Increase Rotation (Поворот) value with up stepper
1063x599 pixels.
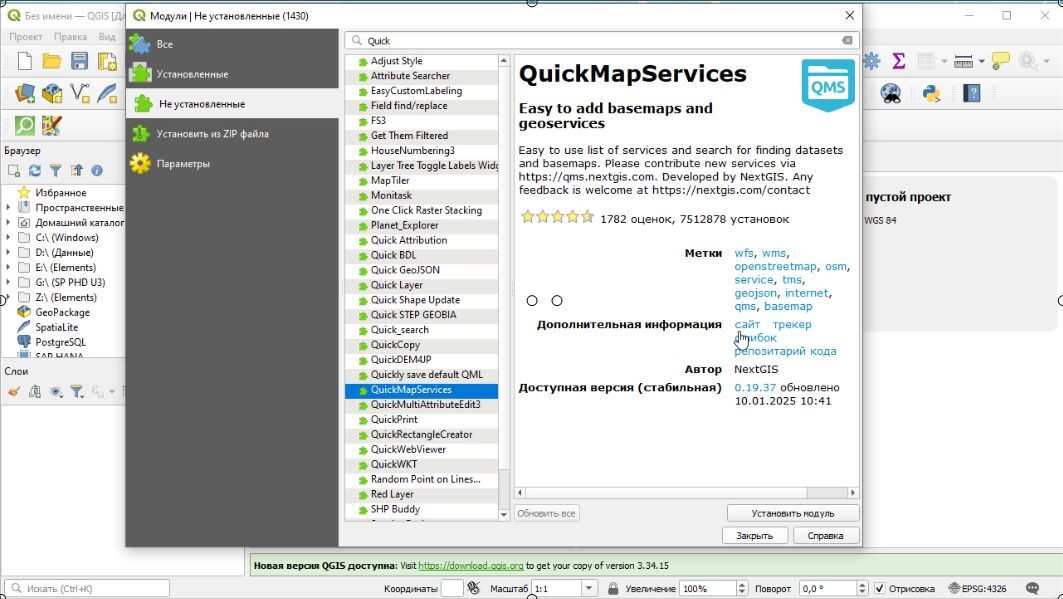[862, 585]
